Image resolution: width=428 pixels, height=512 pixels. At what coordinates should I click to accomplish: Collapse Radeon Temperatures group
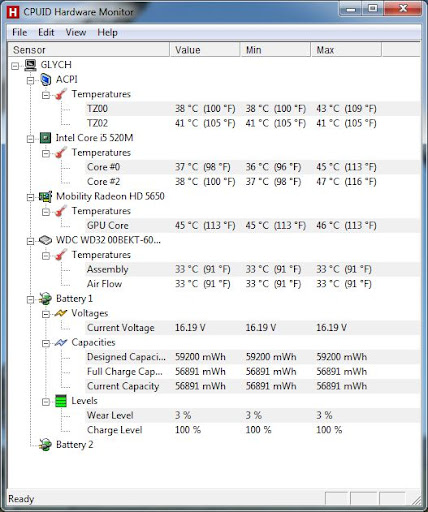(46, 212)
